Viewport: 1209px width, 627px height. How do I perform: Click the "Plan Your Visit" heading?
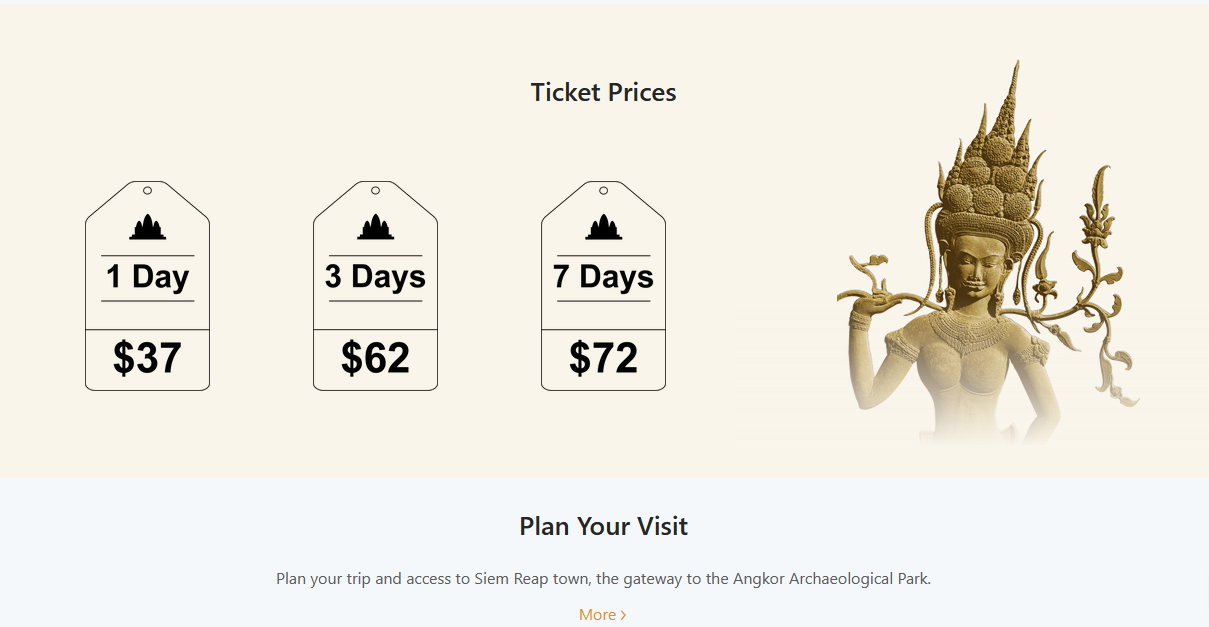(x=603, y=526)
